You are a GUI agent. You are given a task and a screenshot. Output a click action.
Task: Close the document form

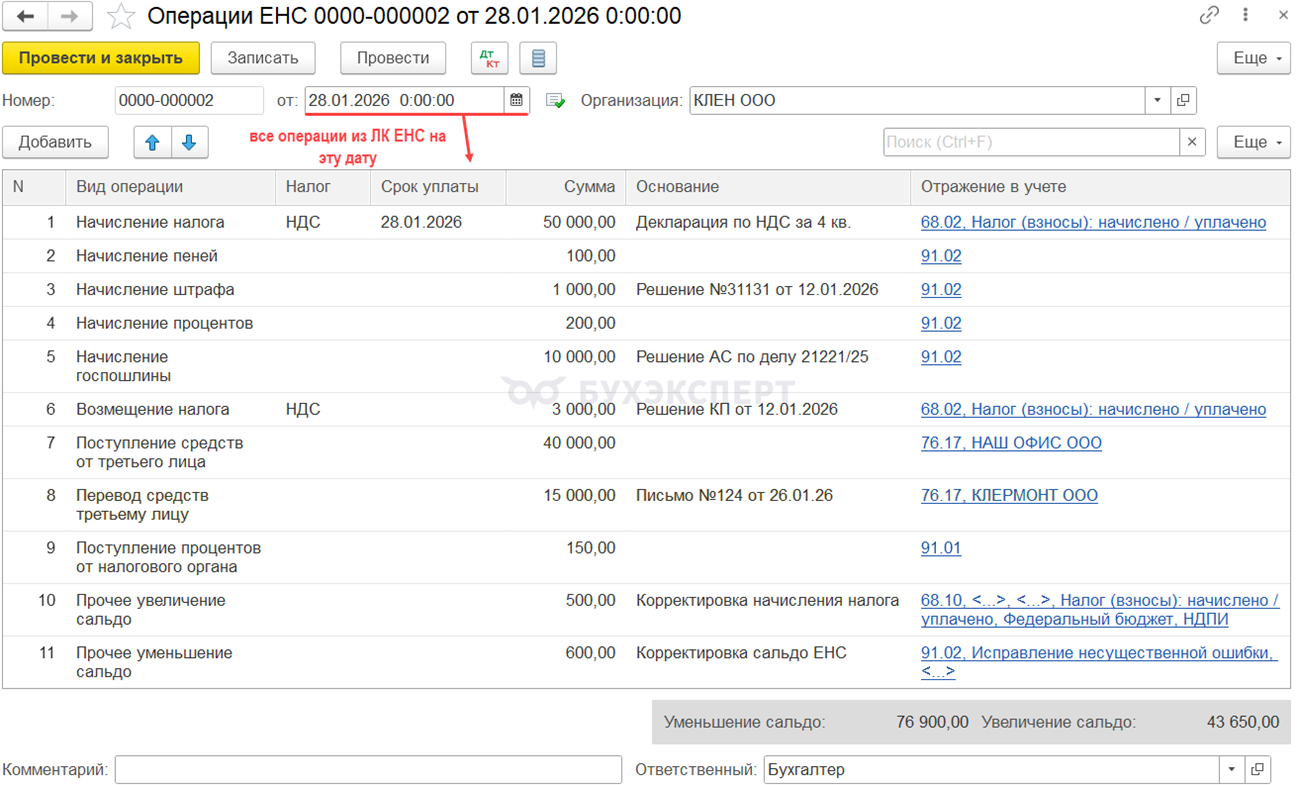coord(1283,16)
